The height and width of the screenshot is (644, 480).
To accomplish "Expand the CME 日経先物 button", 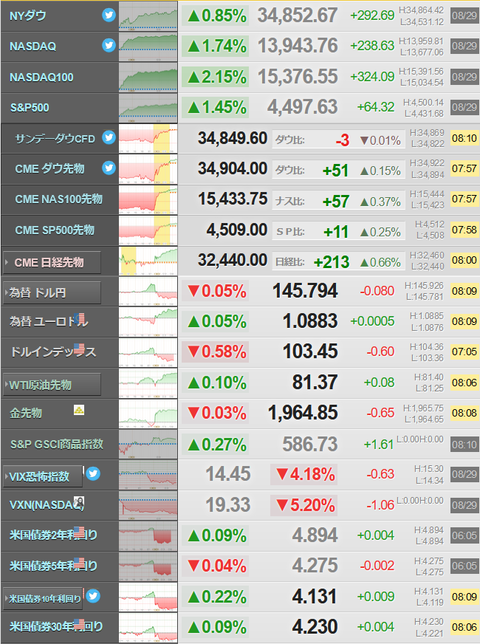I will tap(52, 262).
